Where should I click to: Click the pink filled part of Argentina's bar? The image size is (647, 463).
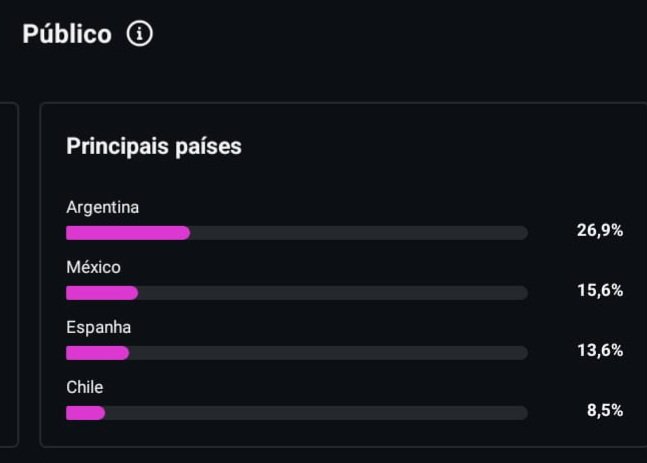pyautogui.click(x=128, y=233)
